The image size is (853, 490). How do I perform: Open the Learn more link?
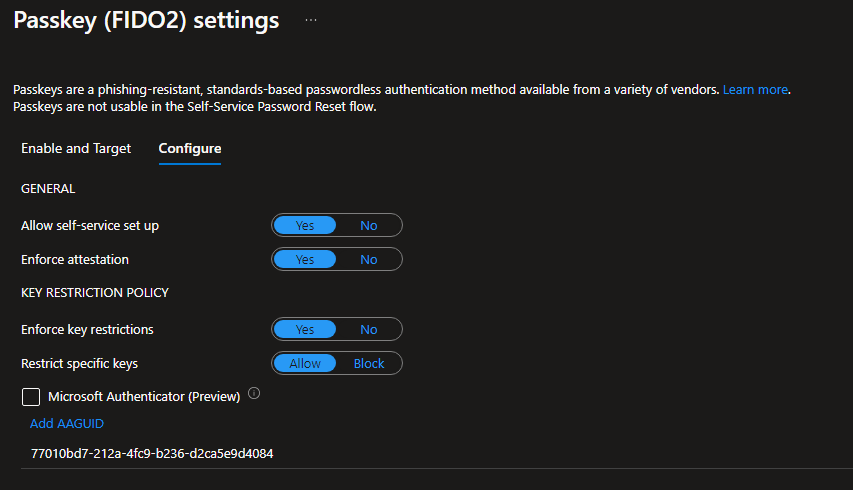click(x=755, y=90)
